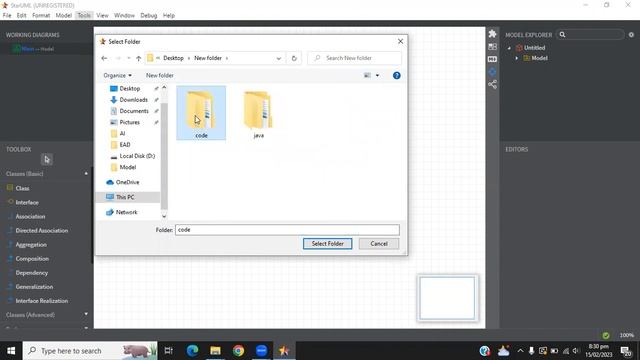Click the Select Folder button
Image resolution: width=640 pixels, height=360 pixels.
coord(327,244)
